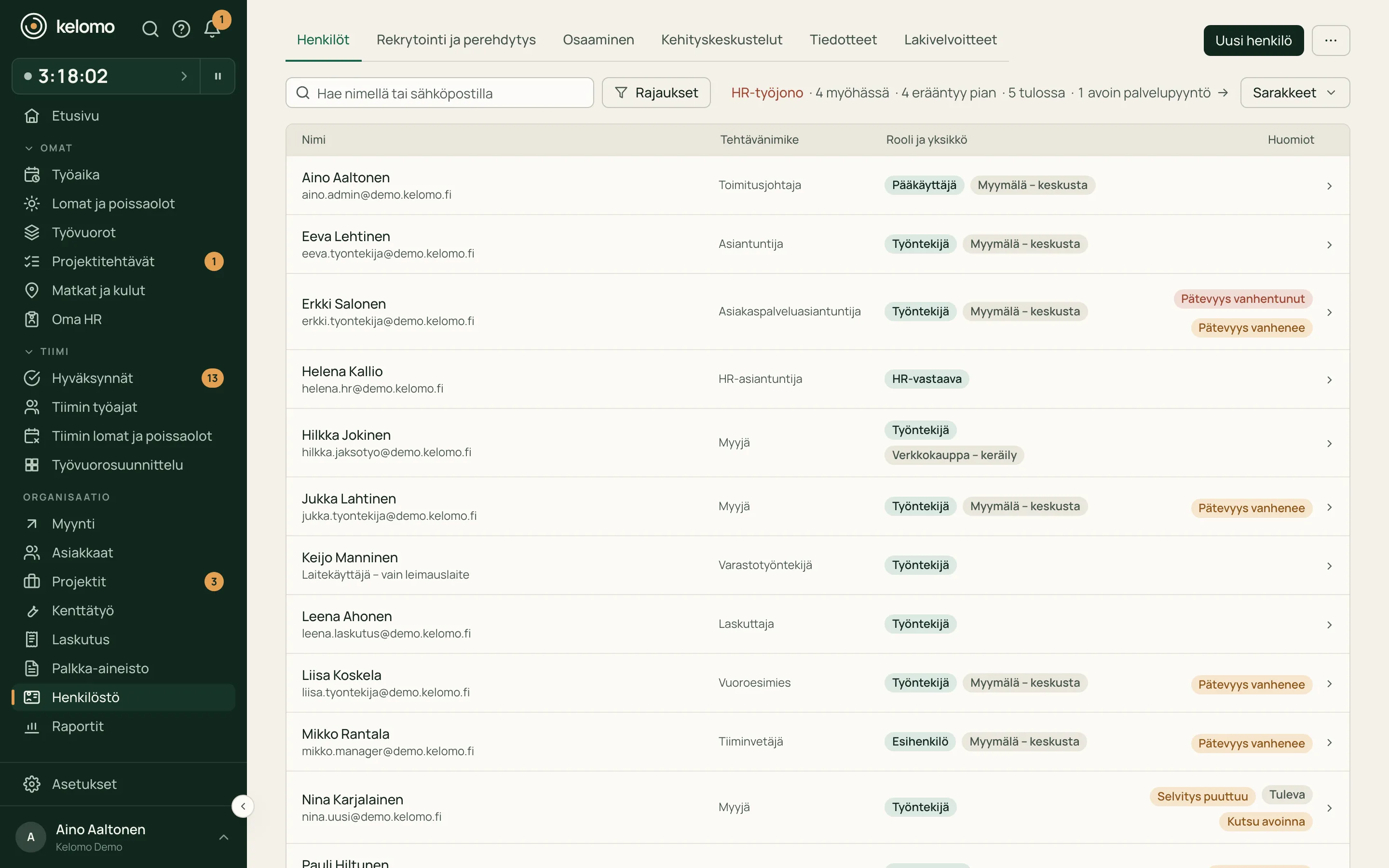Open Projektitehtävät checklist icon
Screen dimensions: 1389x868
pyautogui.click(x=31, y=261)
